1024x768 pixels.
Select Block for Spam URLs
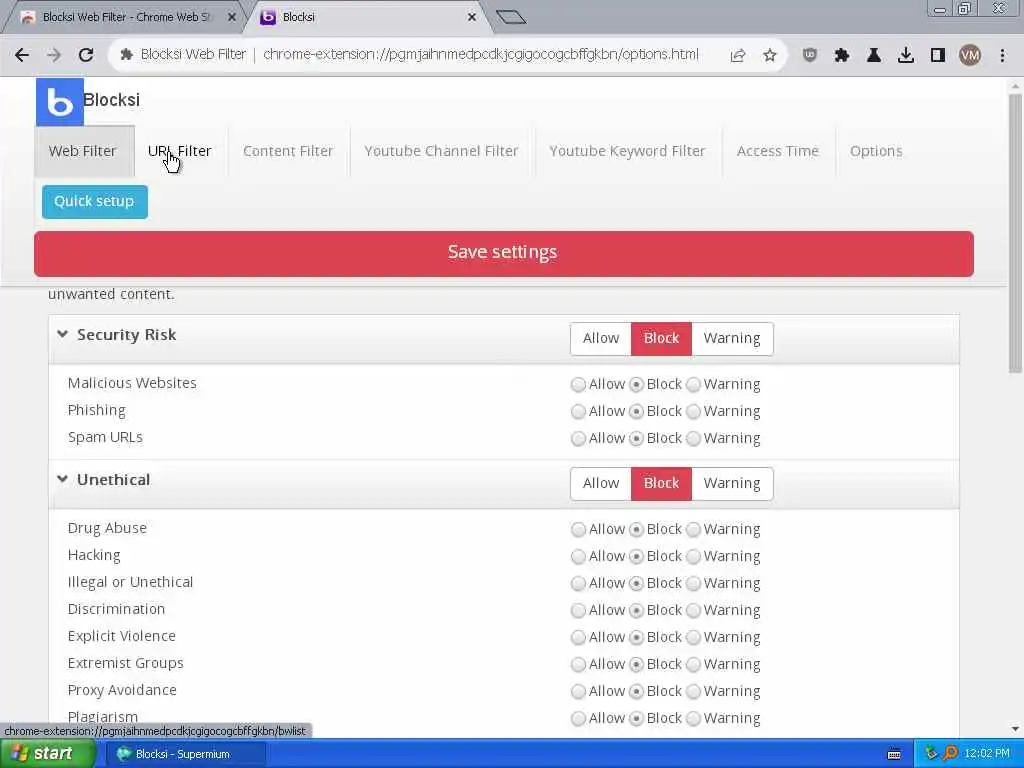tap(636, 438)
